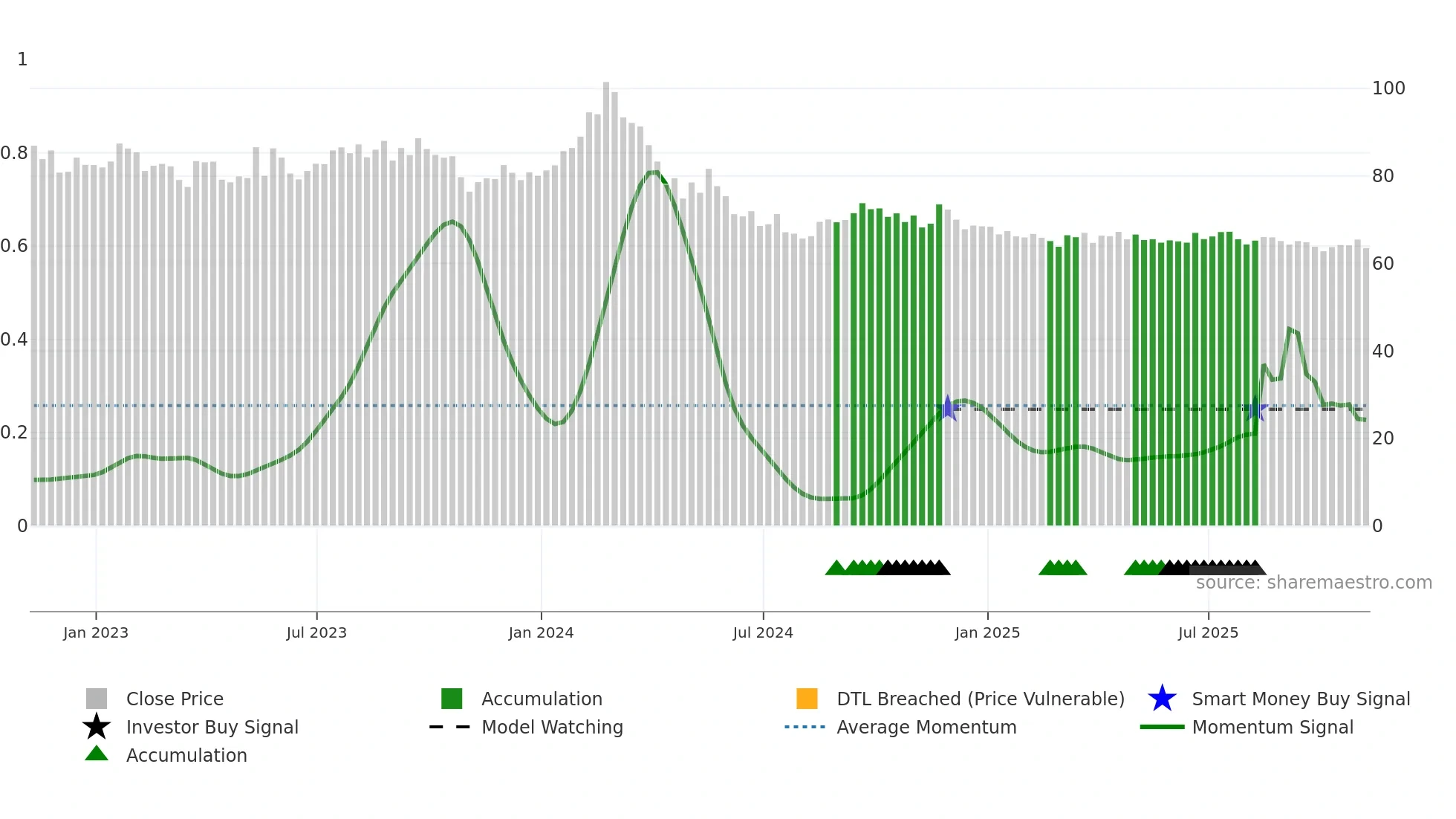This screenshot has width=1456, height=819.
Task: Select the tallest gray close price bar
Action: 606,297
